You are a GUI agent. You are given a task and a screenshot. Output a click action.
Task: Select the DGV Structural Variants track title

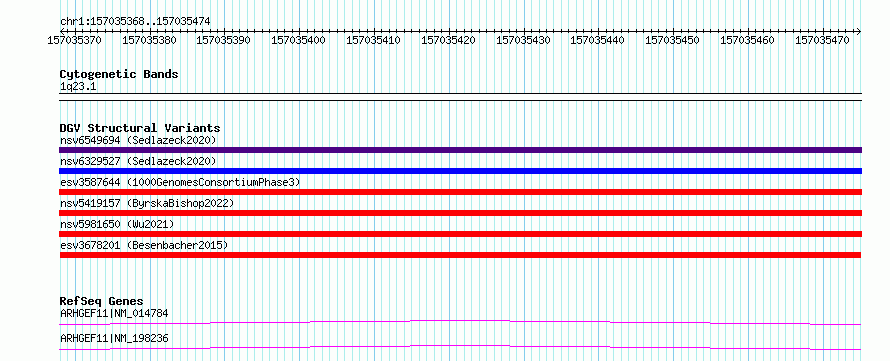[140, 128]
